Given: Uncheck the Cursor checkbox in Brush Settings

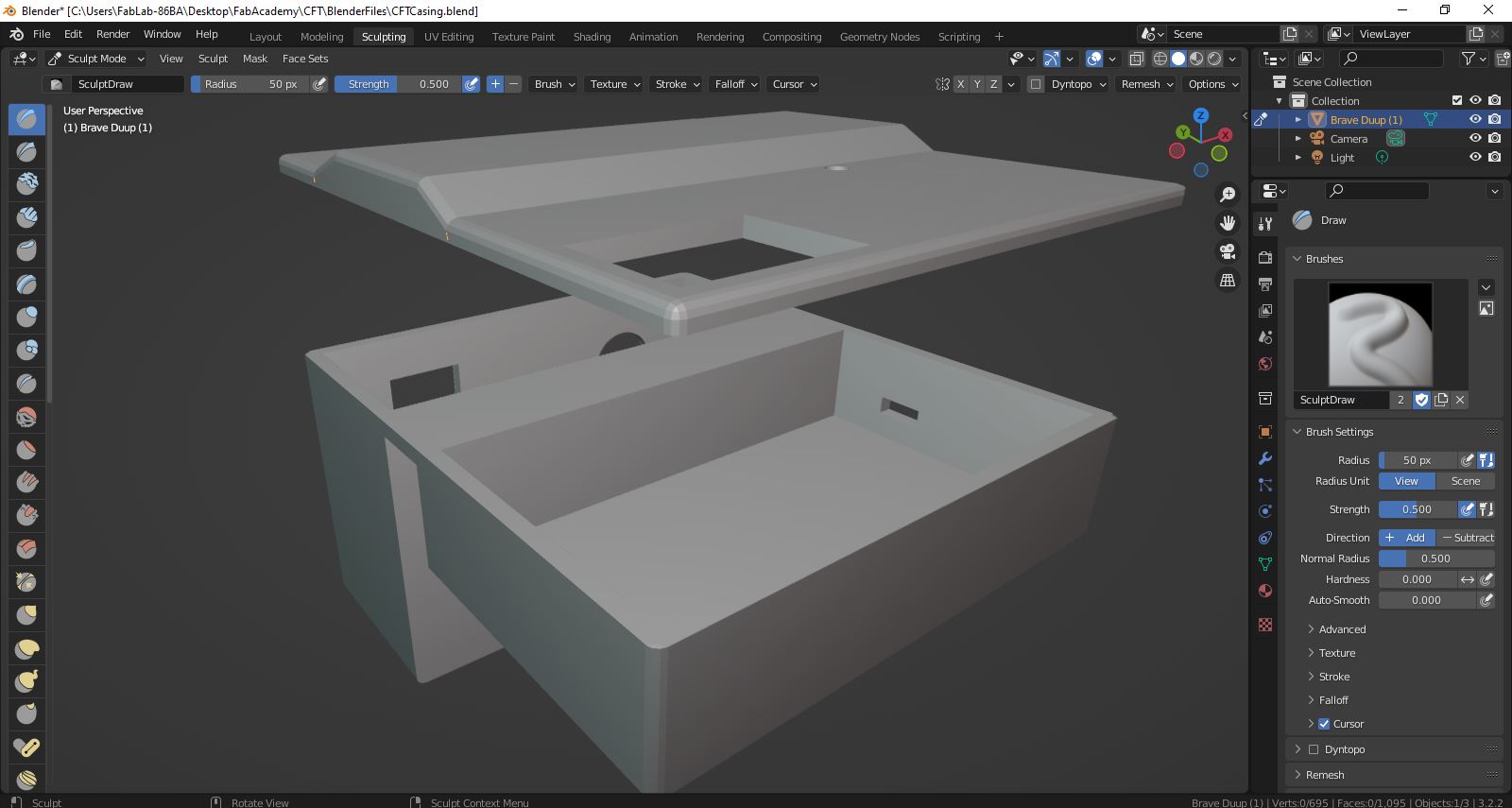Looking at the screenshot, I should click(x=1324, y=724).
